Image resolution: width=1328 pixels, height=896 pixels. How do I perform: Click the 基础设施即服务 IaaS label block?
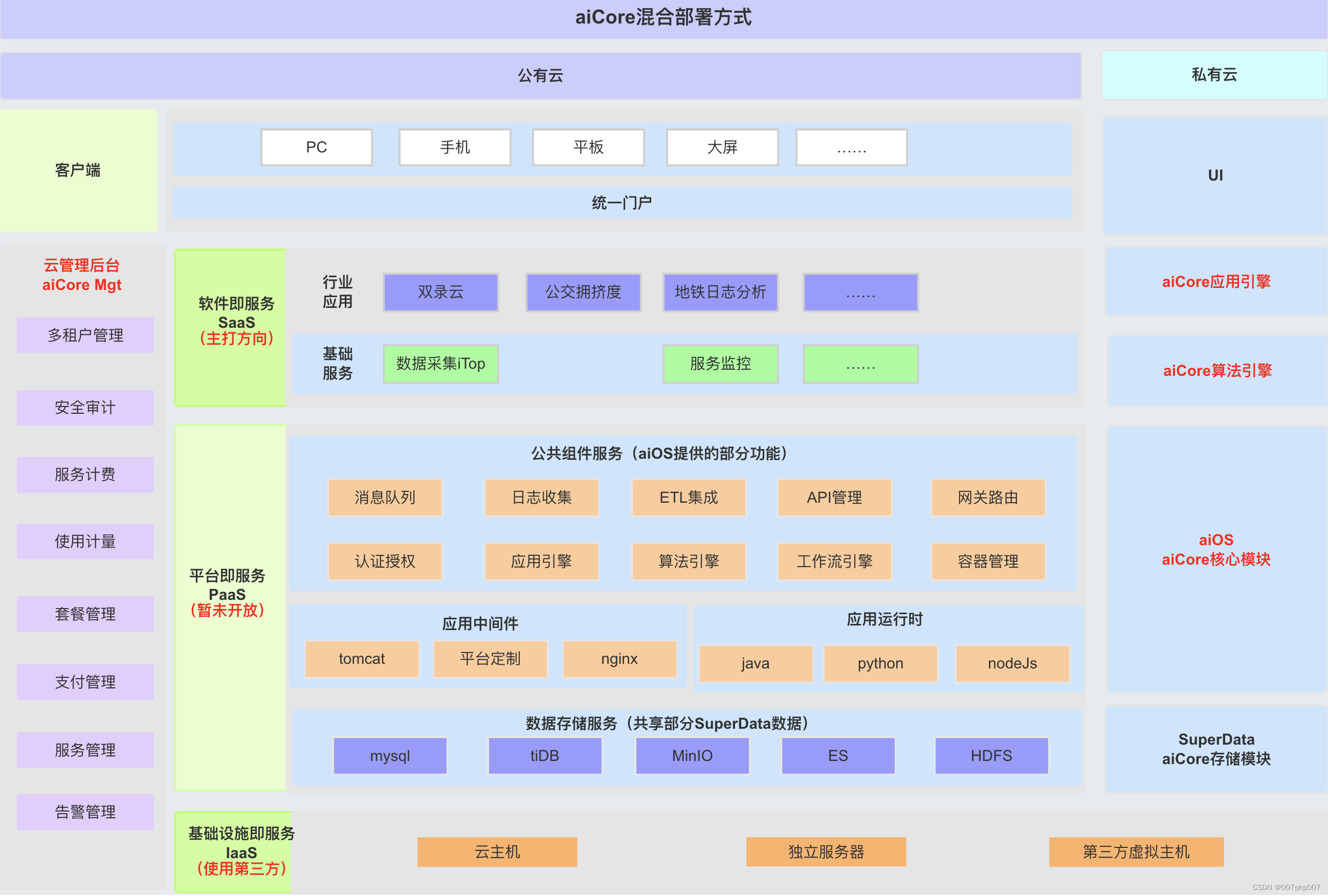(x=233, y=853)
